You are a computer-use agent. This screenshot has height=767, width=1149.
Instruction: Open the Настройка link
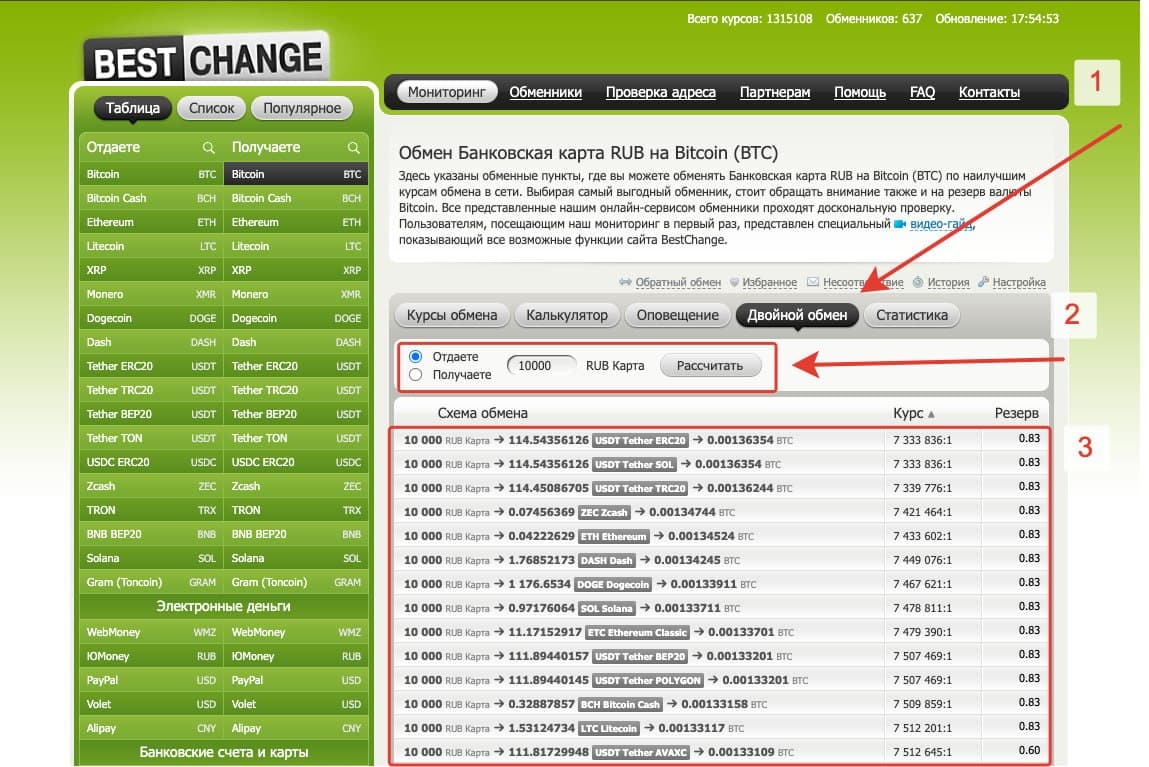[1019, 283]
